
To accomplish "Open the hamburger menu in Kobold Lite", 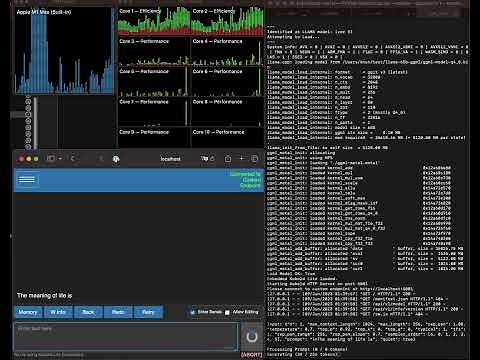I will tap(27, 180).
